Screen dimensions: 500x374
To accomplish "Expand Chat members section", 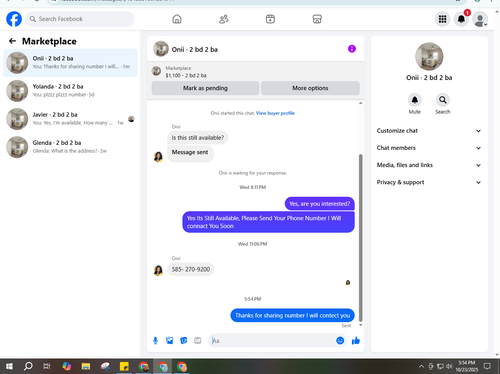I will pyautogui.click(x=429, y=148).
